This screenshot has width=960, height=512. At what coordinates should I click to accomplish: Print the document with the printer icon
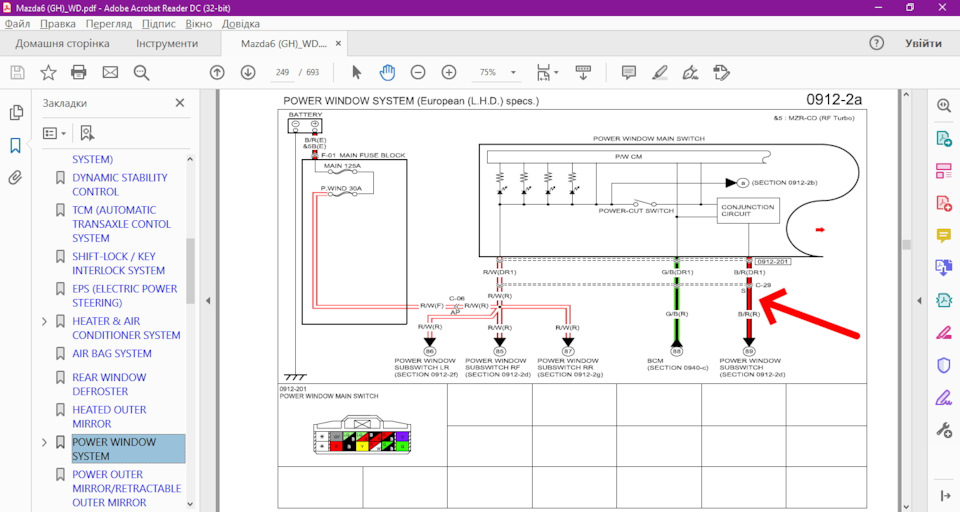(79, 72)
